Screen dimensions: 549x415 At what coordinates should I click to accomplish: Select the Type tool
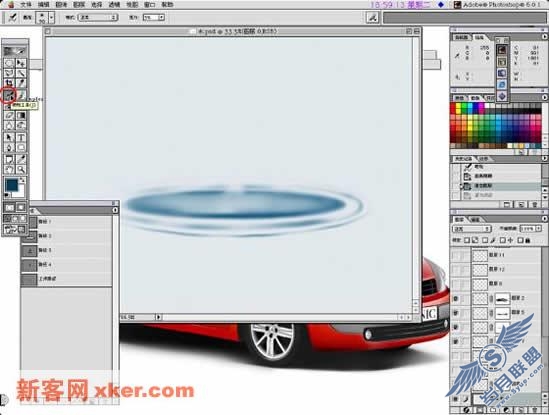coord(21,137)
